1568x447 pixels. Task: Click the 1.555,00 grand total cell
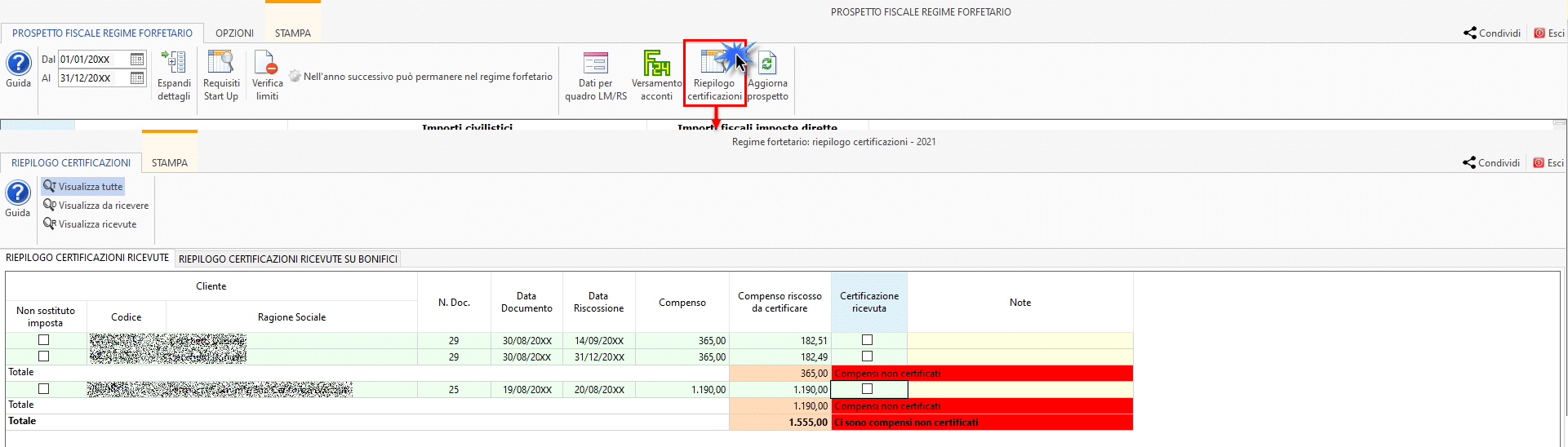coord(780,423)
